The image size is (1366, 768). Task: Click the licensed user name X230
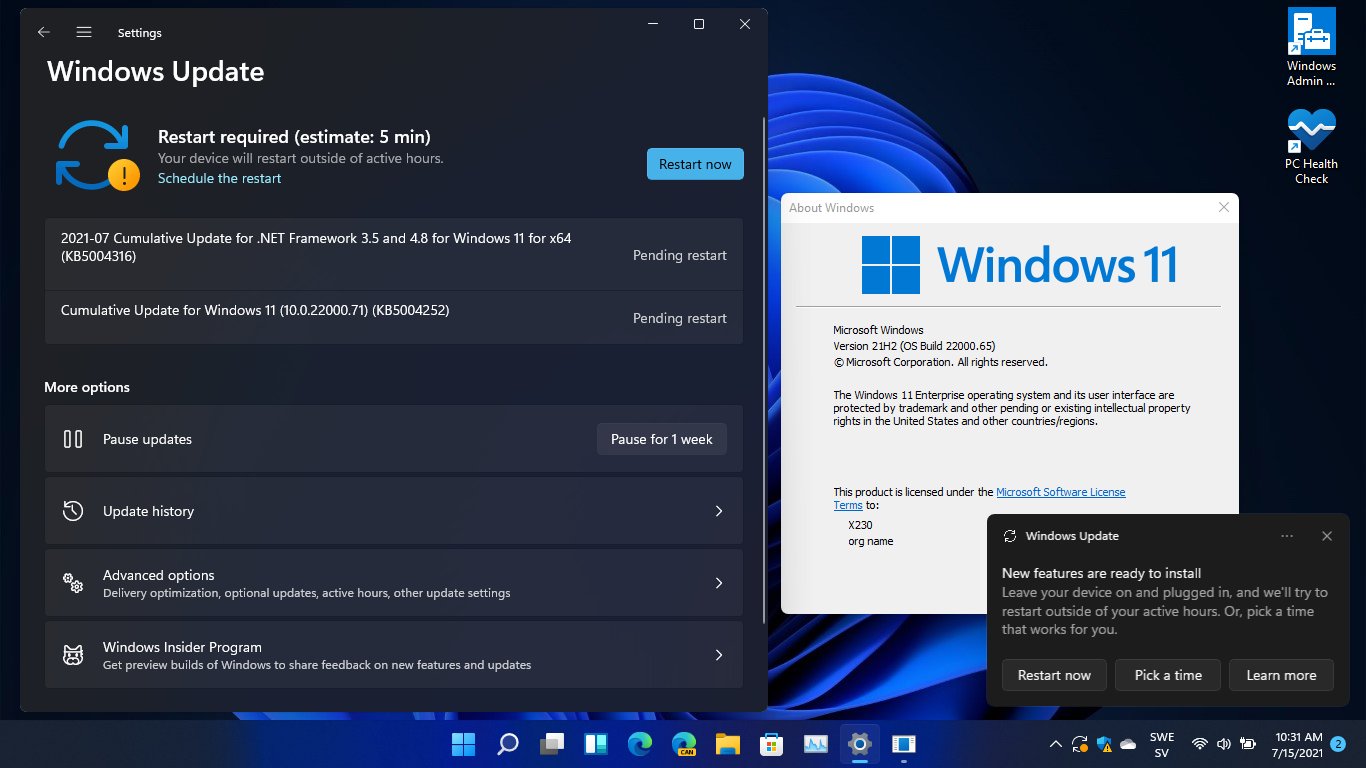(x=860, y=525)
